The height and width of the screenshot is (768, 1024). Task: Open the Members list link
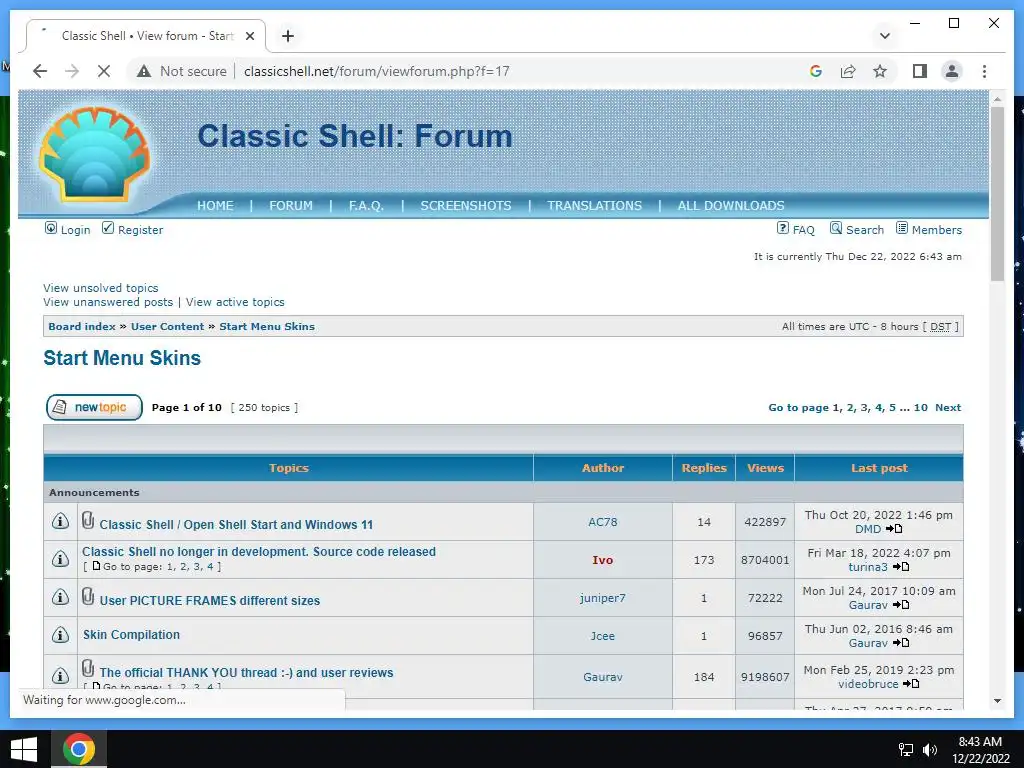click(x=936, y=230)
